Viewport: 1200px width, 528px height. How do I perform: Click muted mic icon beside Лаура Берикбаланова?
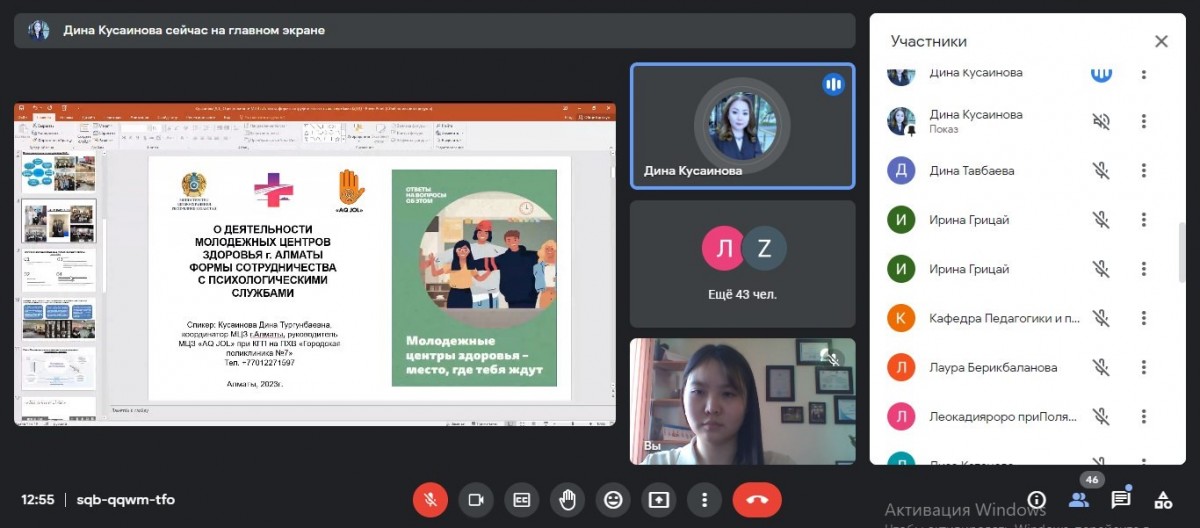[x=1101, y=367]
